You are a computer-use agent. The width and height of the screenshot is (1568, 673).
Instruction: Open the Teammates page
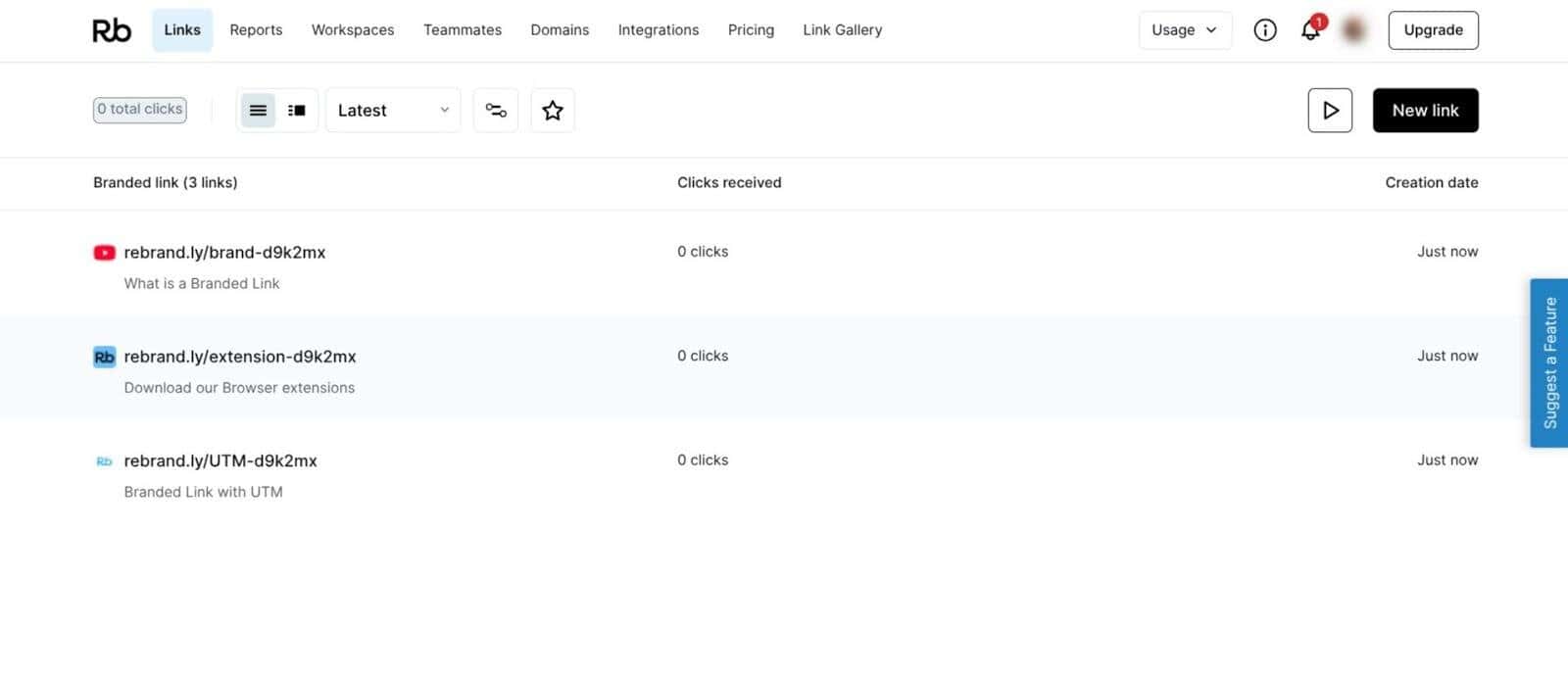tap(463, 30)
